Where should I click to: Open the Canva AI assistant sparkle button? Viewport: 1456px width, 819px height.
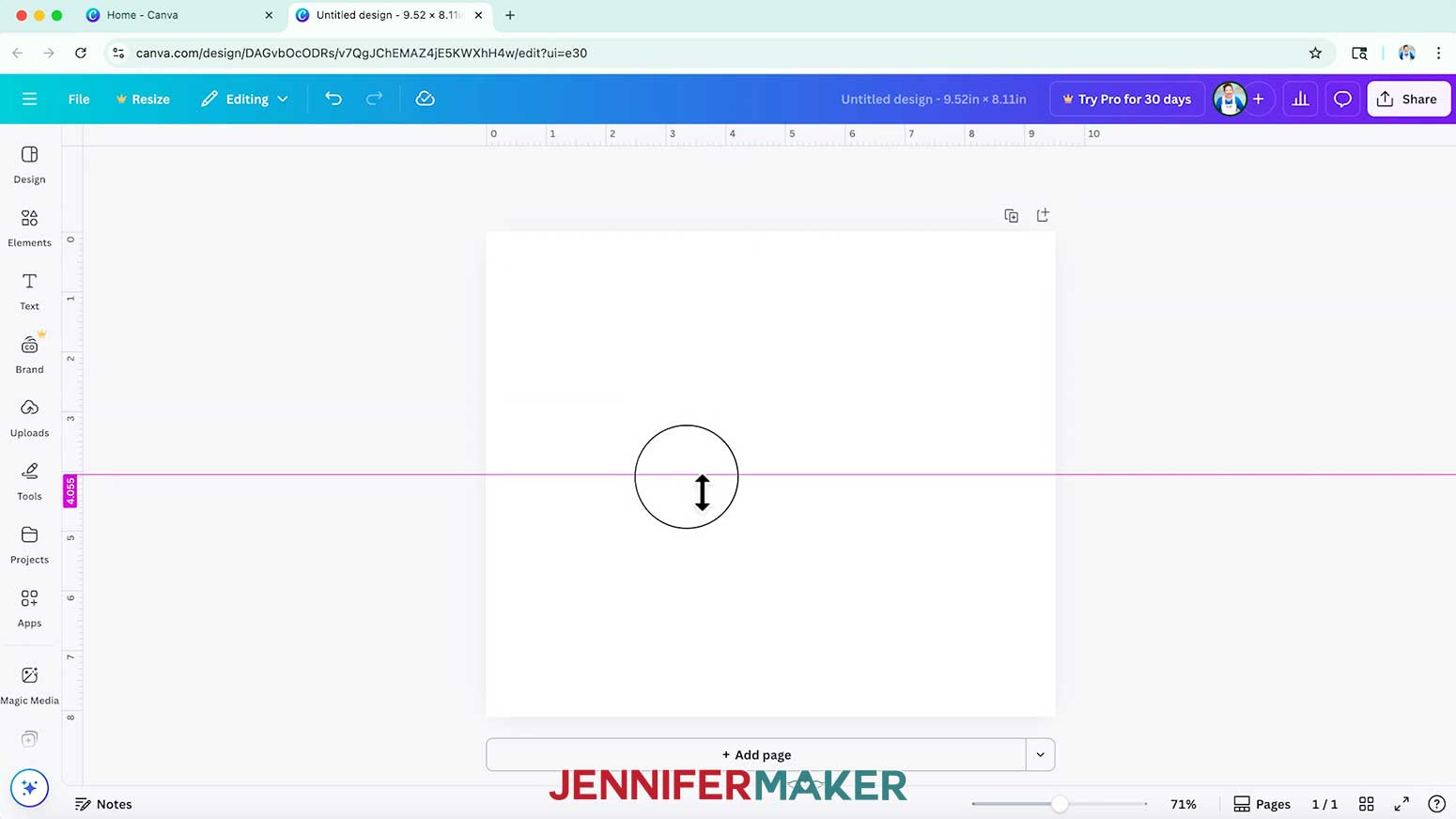click(29, 787)
